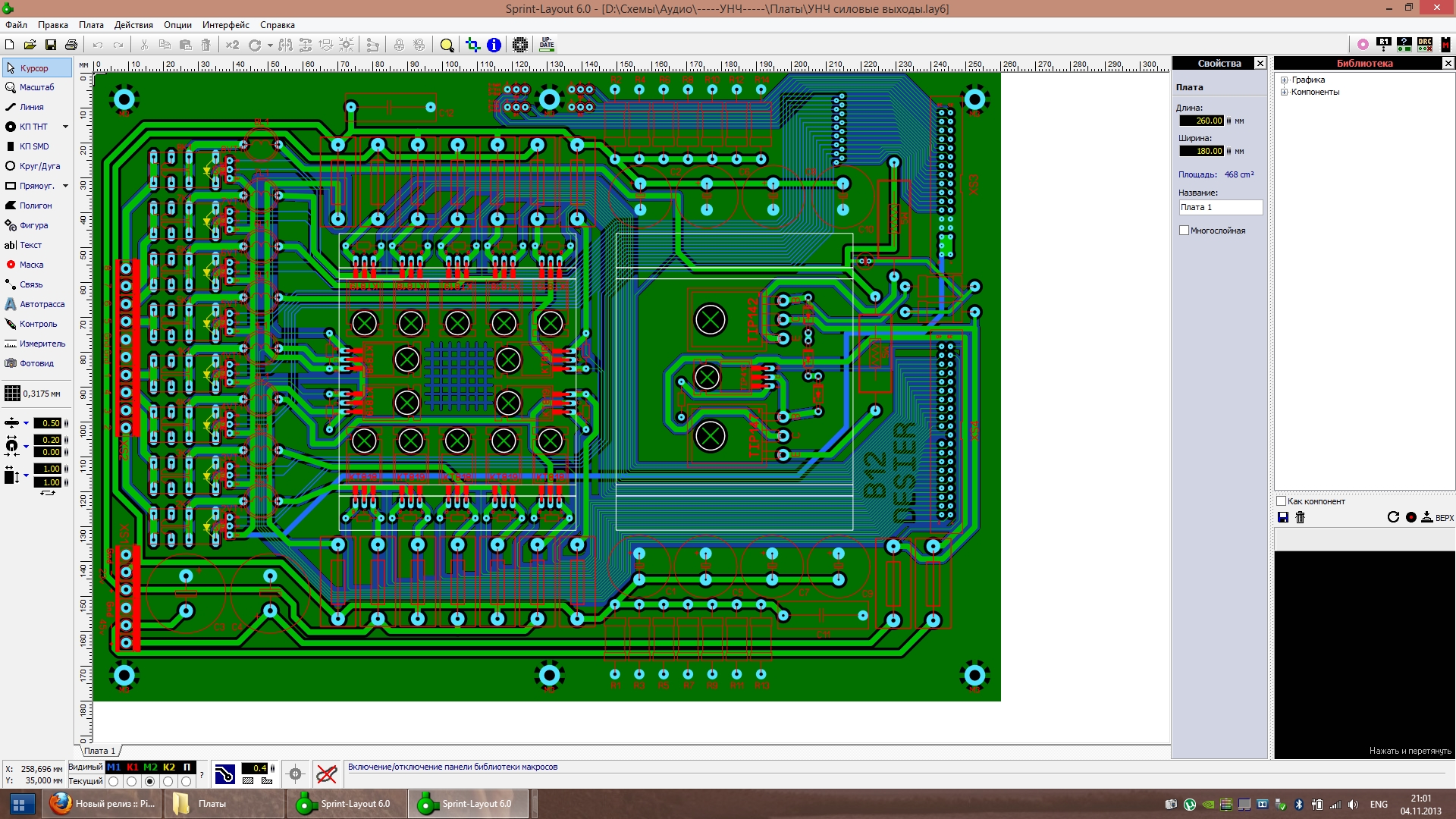Click the DRC check icon at top right
This screenshot has height=819, width=1456.
tap(1425, 45)
